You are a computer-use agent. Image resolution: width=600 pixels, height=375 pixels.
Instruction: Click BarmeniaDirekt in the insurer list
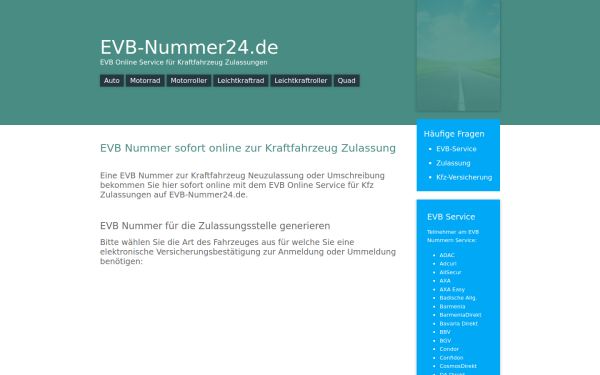(460, 315)
